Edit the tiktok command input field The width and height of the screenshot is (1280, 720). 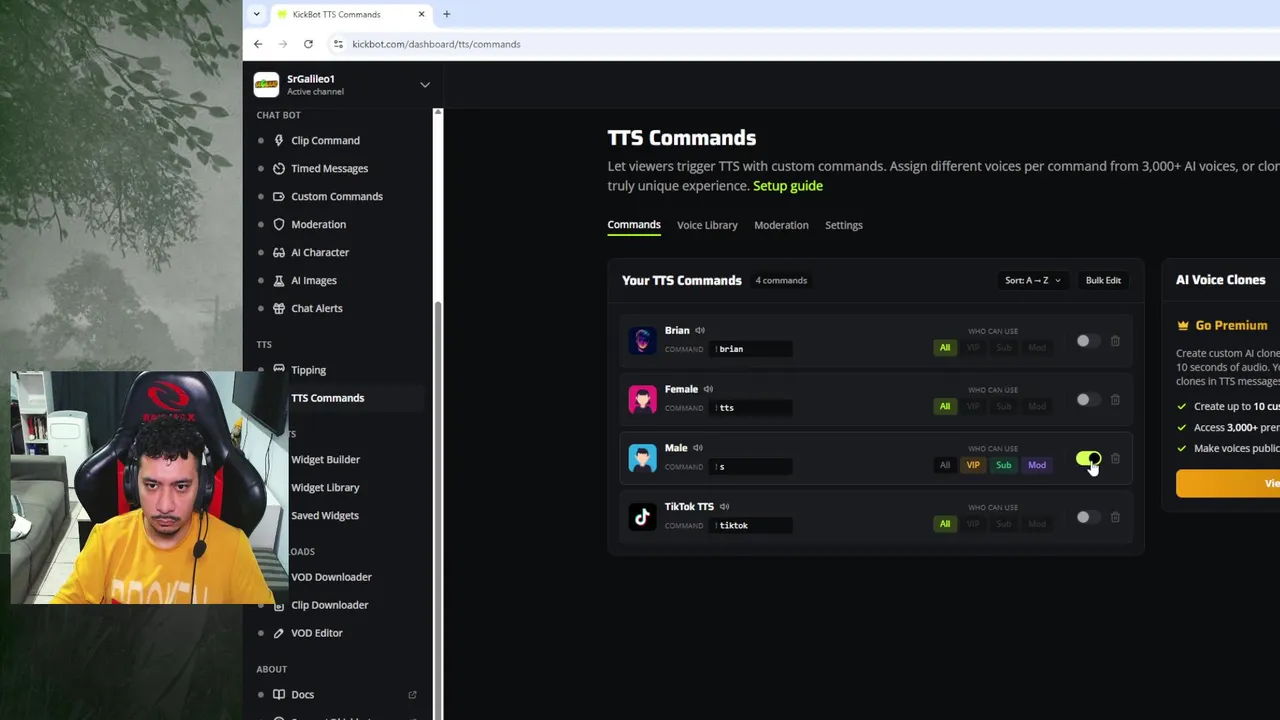751,526
